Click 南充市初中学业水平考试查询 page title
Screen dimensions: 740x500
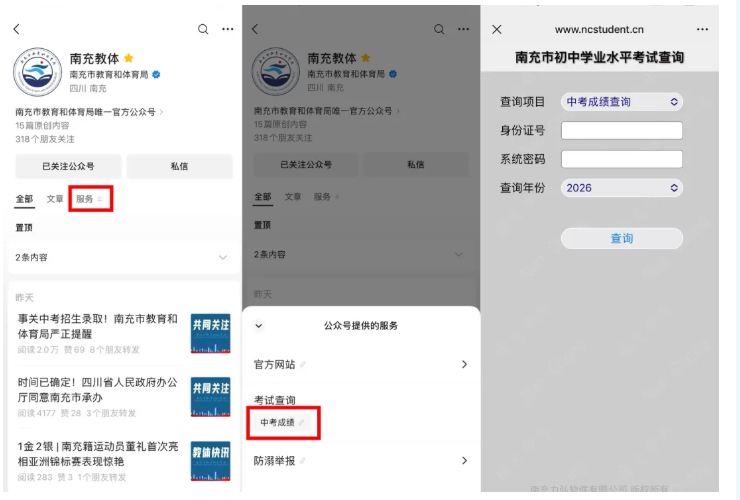pyautogui.click(x=599, y=58)
